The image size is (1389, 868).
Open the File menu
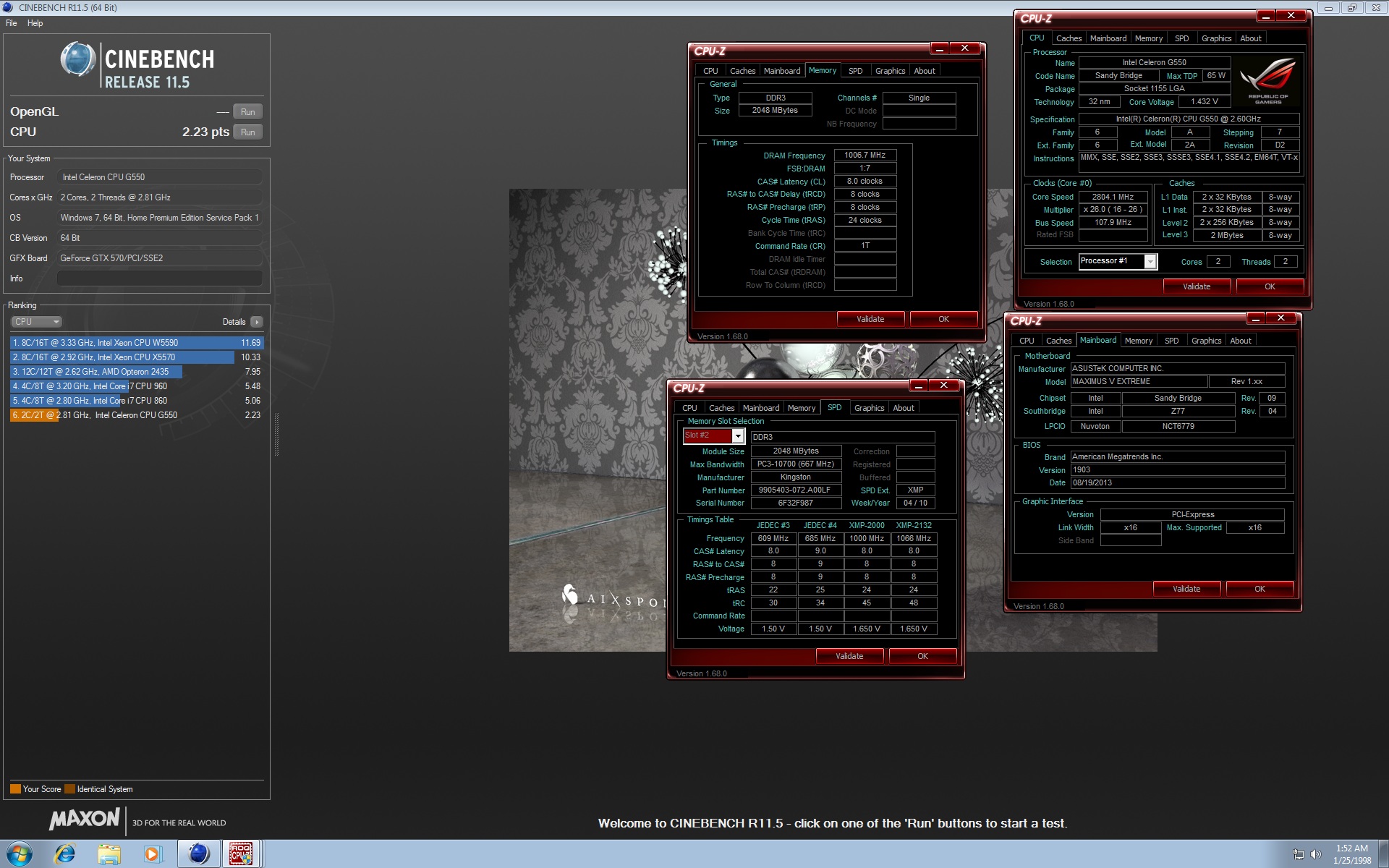[12, 23]
